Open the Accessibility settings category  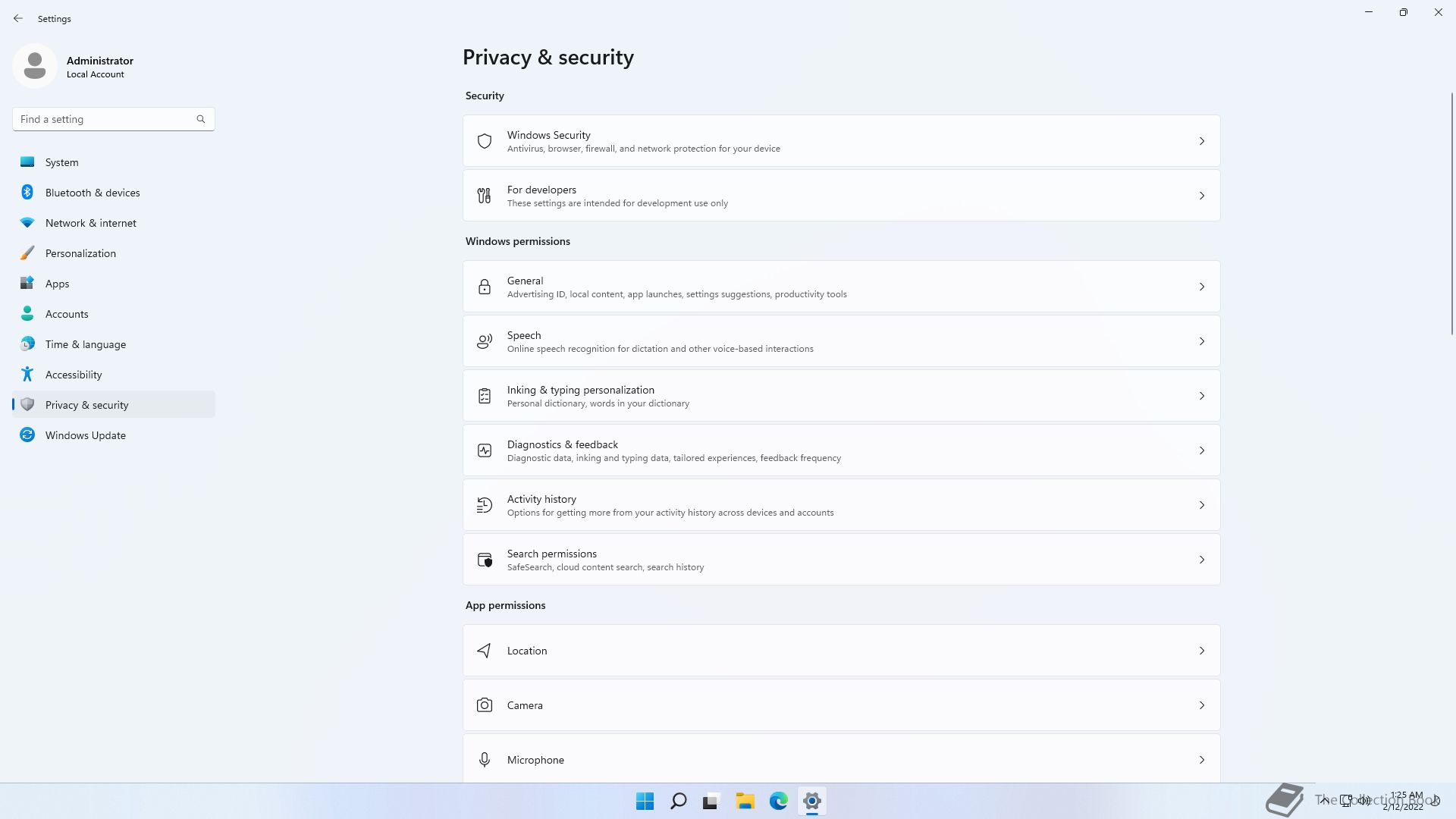(74, 375)
